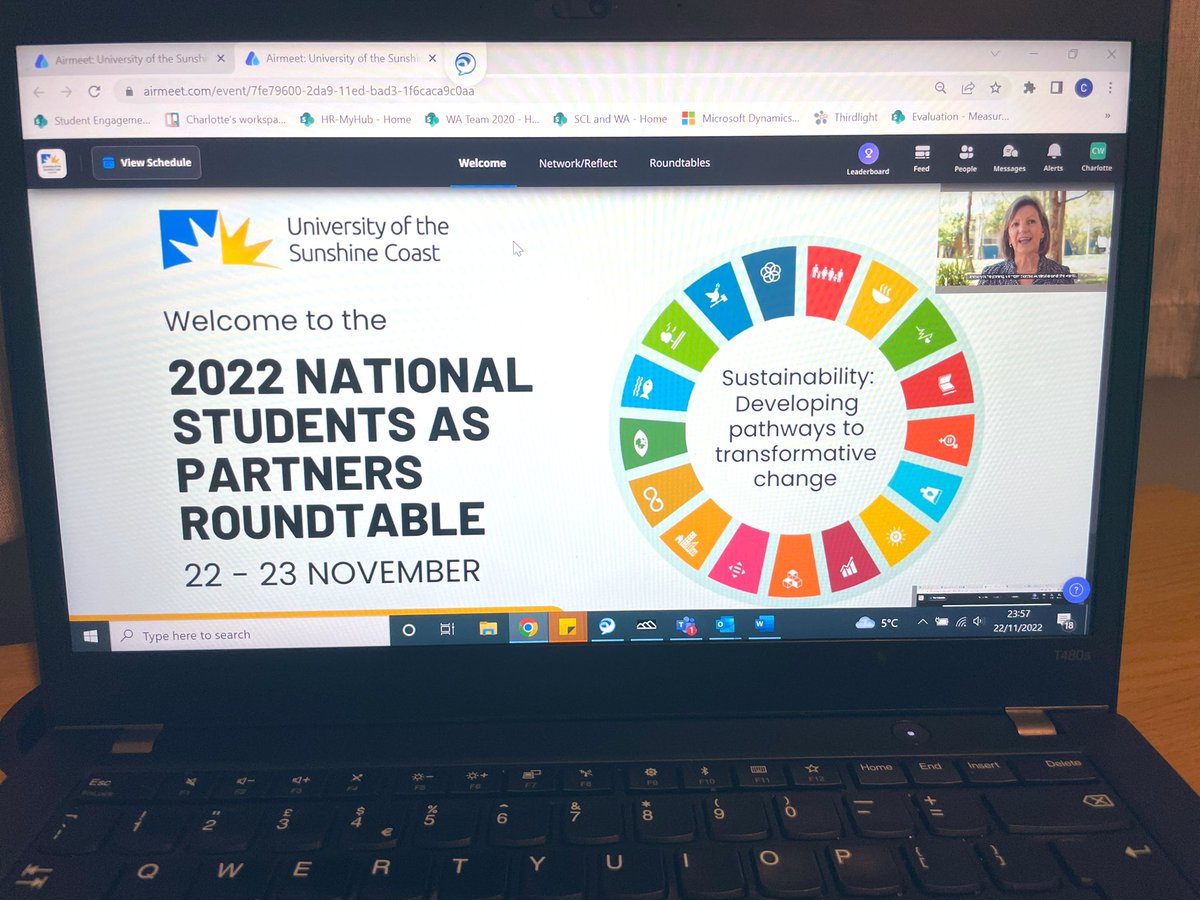Open File Explorer from the taskbar
The height and width of the screenshot is (900, 1200).
point(488,628)
